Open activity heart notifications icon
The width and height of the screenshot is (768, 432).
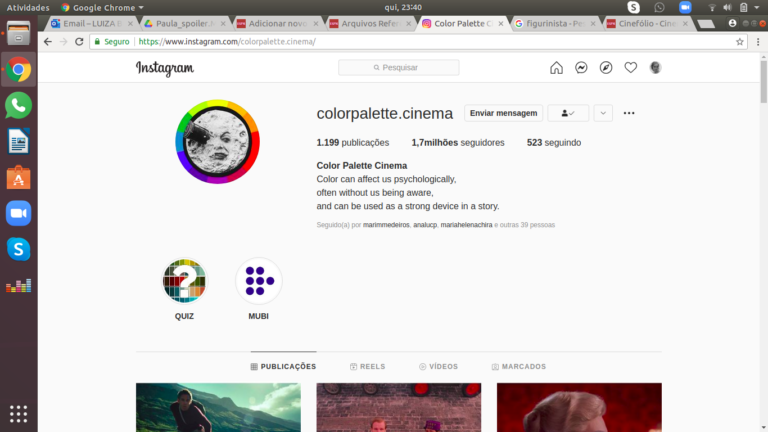[x=630, y=68]
